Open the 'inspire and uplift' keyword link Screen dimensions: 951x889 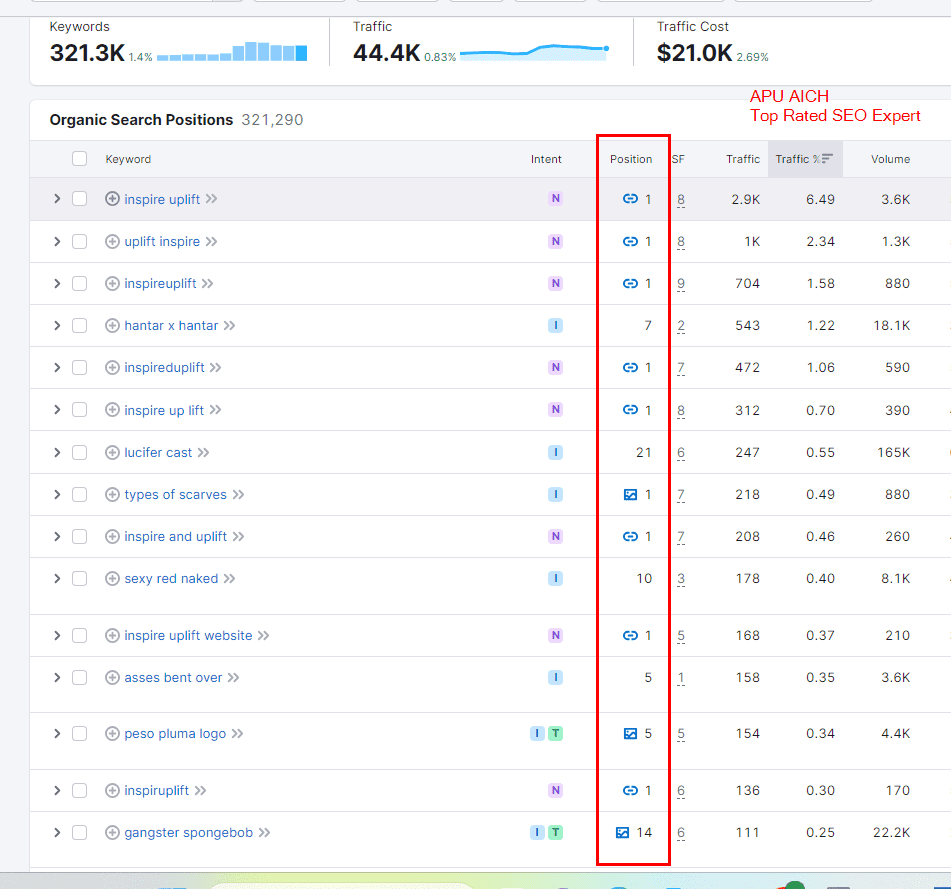pos(176,536)
